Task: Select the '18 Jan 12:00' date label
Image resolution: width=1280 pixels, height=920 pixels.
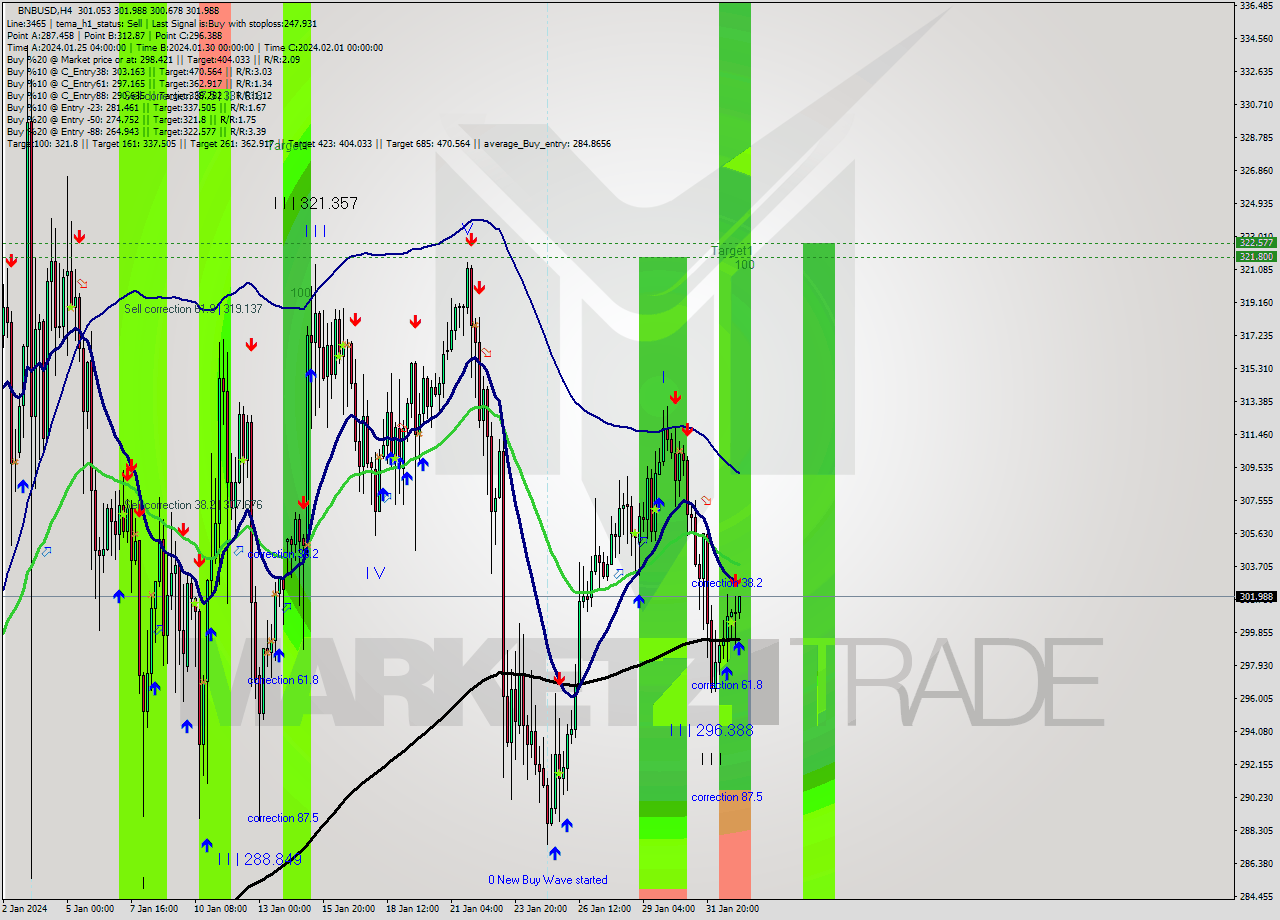Action: point(411,910)
